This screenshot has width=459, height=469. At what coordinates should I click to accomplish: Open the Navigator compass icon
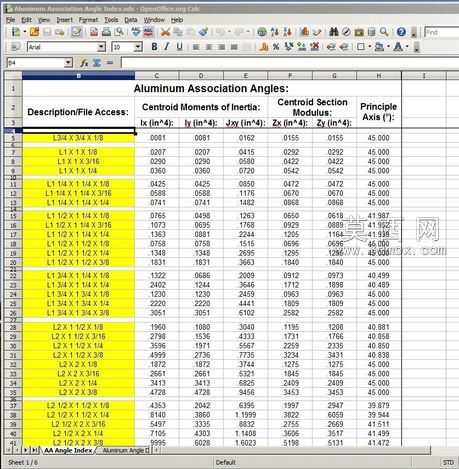tap(346, 32)
